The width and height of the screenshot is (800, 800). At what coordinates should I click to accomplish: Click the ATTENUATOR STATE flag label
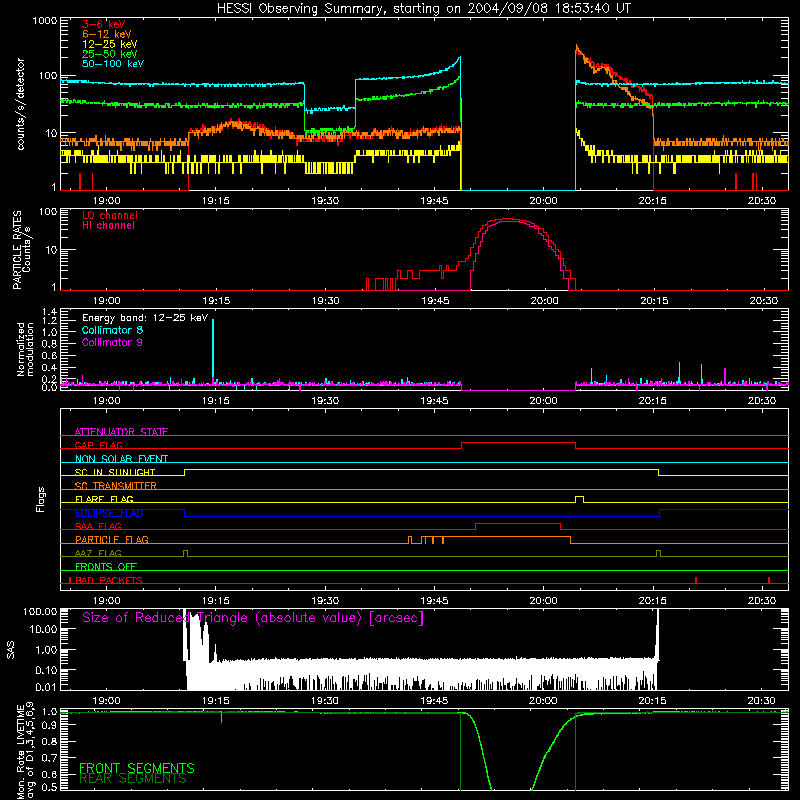click(x=121, y=432)
